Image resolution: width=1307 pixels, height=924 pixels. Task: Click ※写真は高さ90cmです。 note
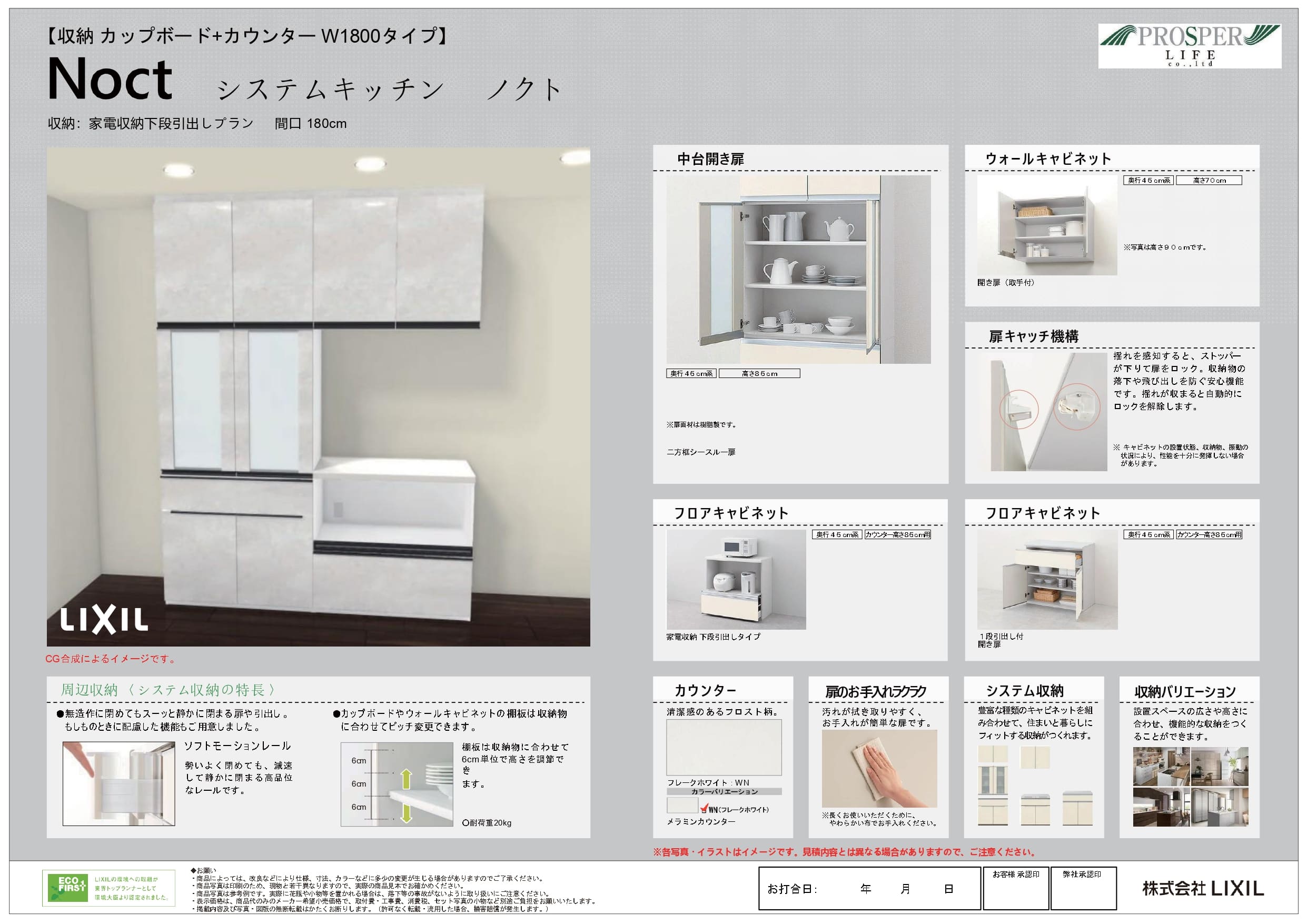1165,247
